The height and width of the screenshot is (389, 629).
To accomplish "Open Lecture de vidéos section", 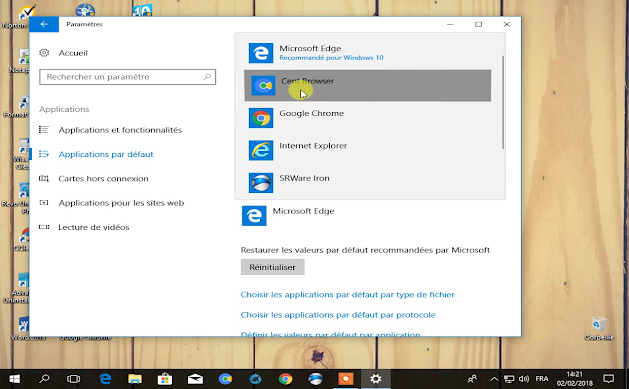I will coord(84,227).
